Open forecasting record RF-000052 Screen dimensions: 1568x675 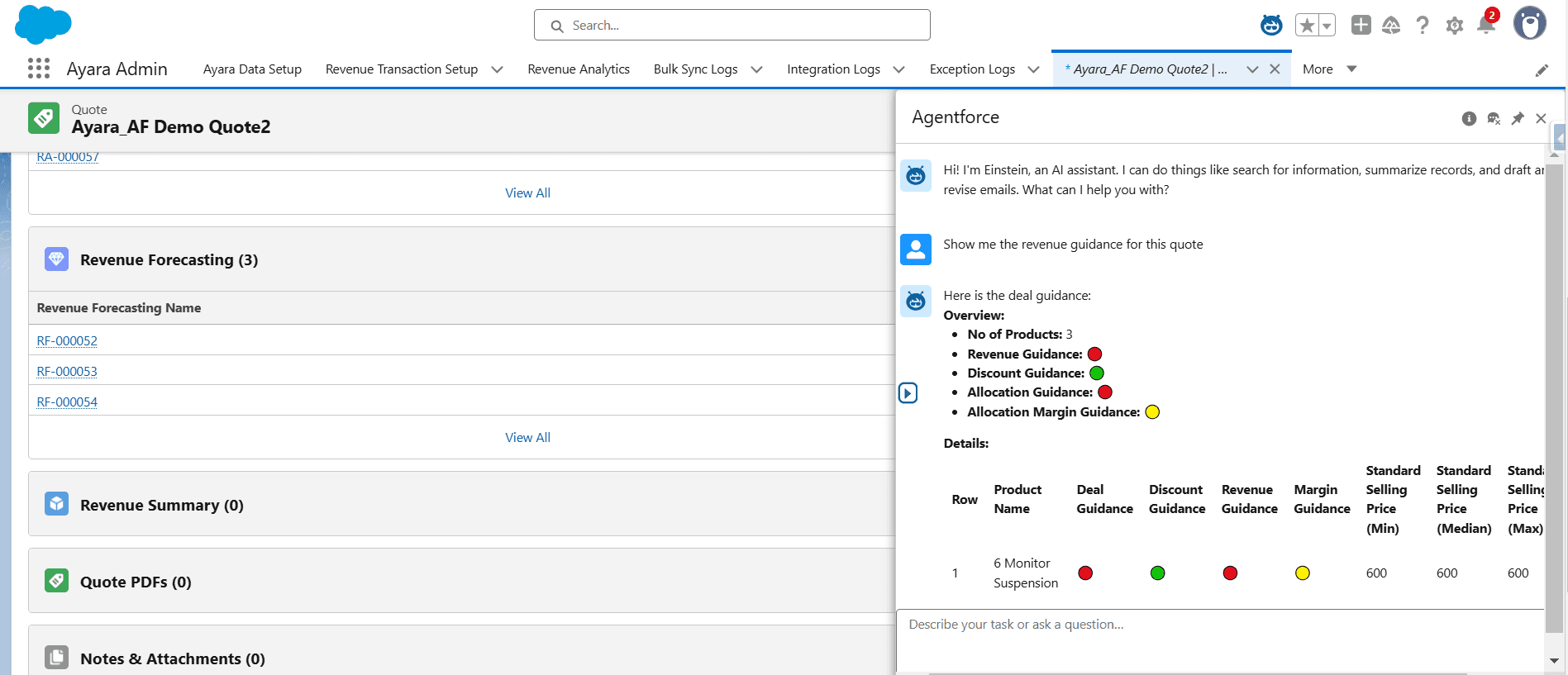(x=67, y=340)
